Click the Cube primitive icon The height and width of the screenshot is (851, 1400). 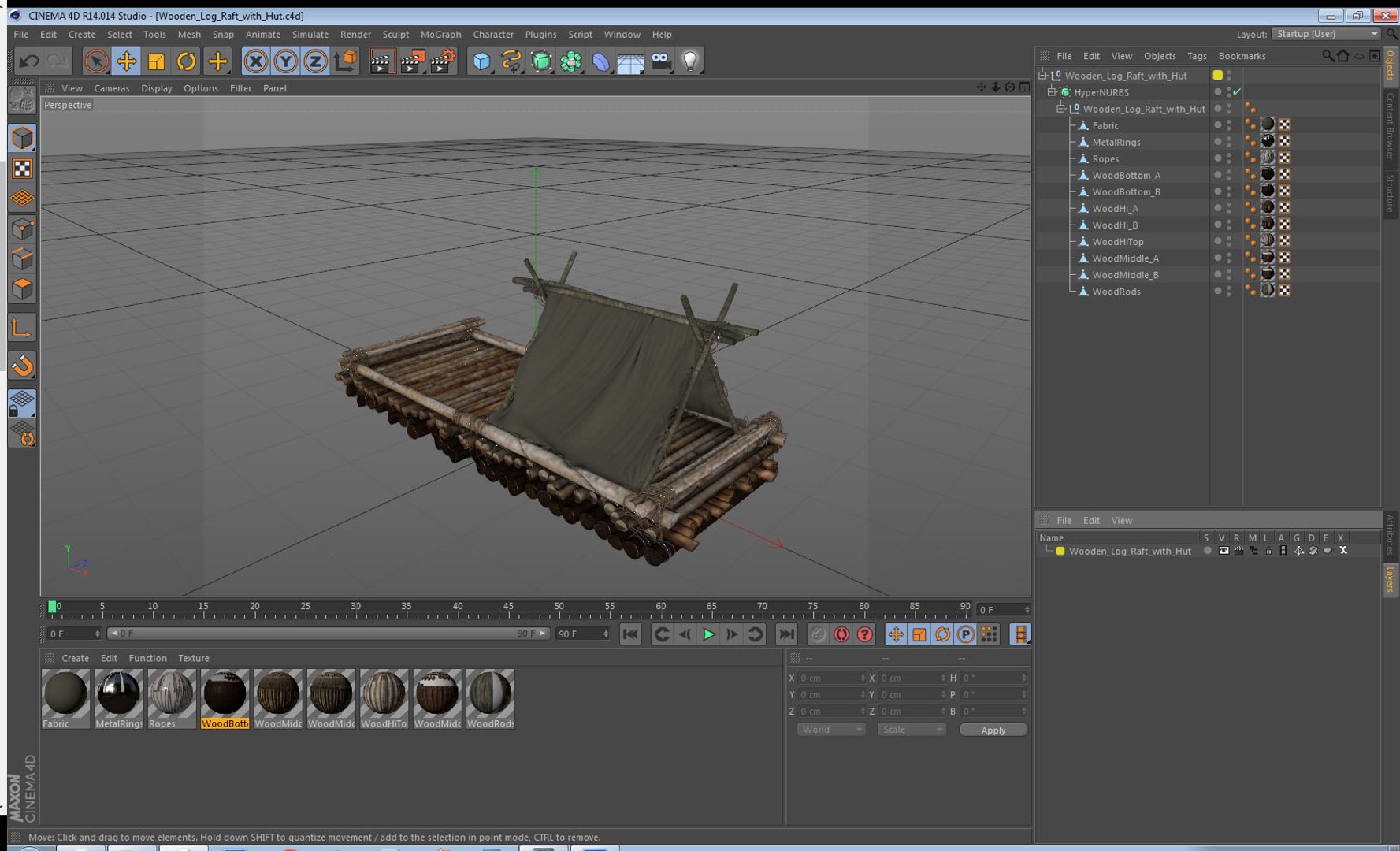[481, 61]
